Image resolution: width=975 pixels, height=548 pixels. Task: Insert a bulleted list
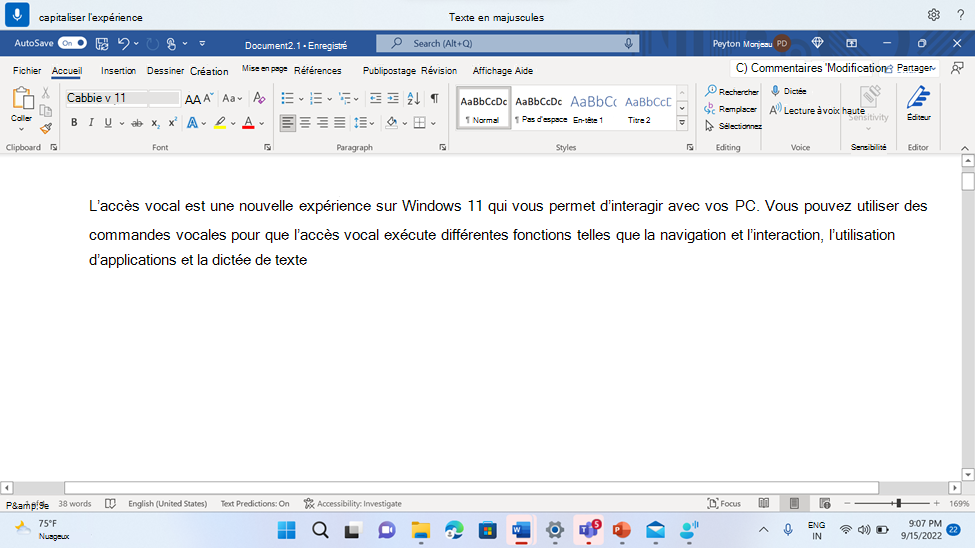pyautogui.click(x=287, y=98)
